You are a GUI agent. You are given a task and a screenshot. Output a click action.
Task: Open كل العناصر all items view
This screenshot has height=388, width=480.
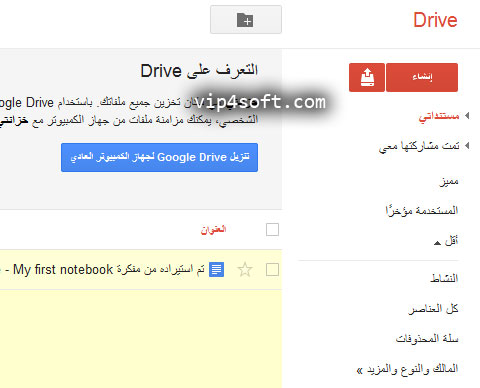coord(433,309)
